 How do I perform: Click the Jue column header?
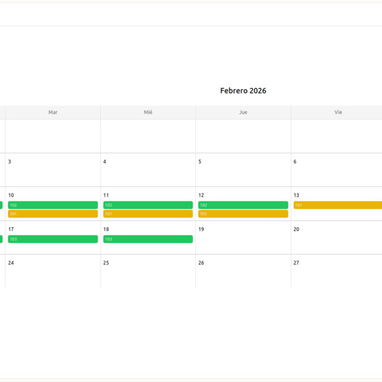243,112
